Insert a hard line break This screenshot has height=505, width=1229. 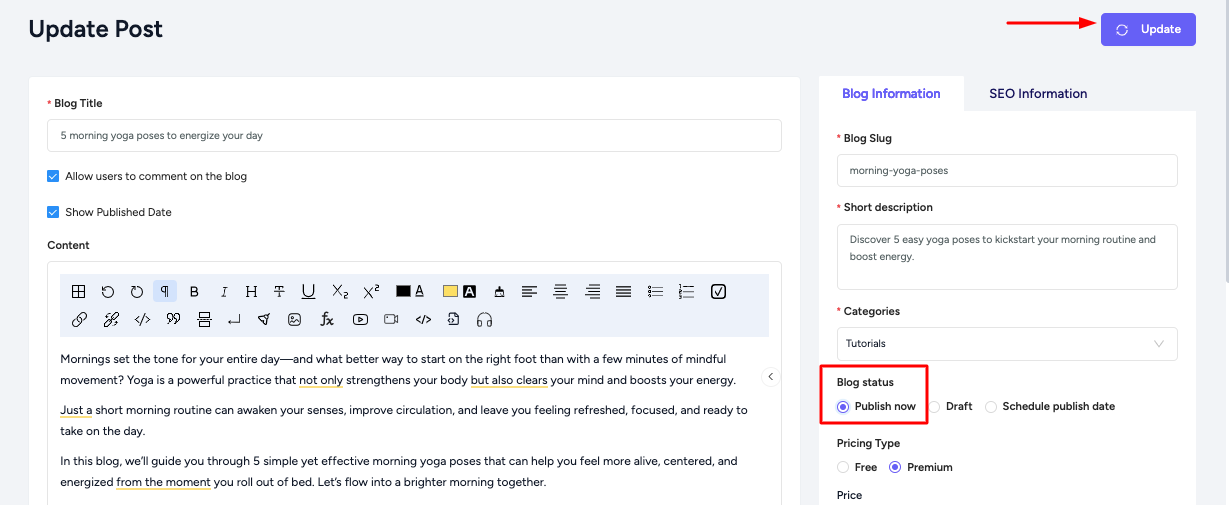tap(234, 320)
